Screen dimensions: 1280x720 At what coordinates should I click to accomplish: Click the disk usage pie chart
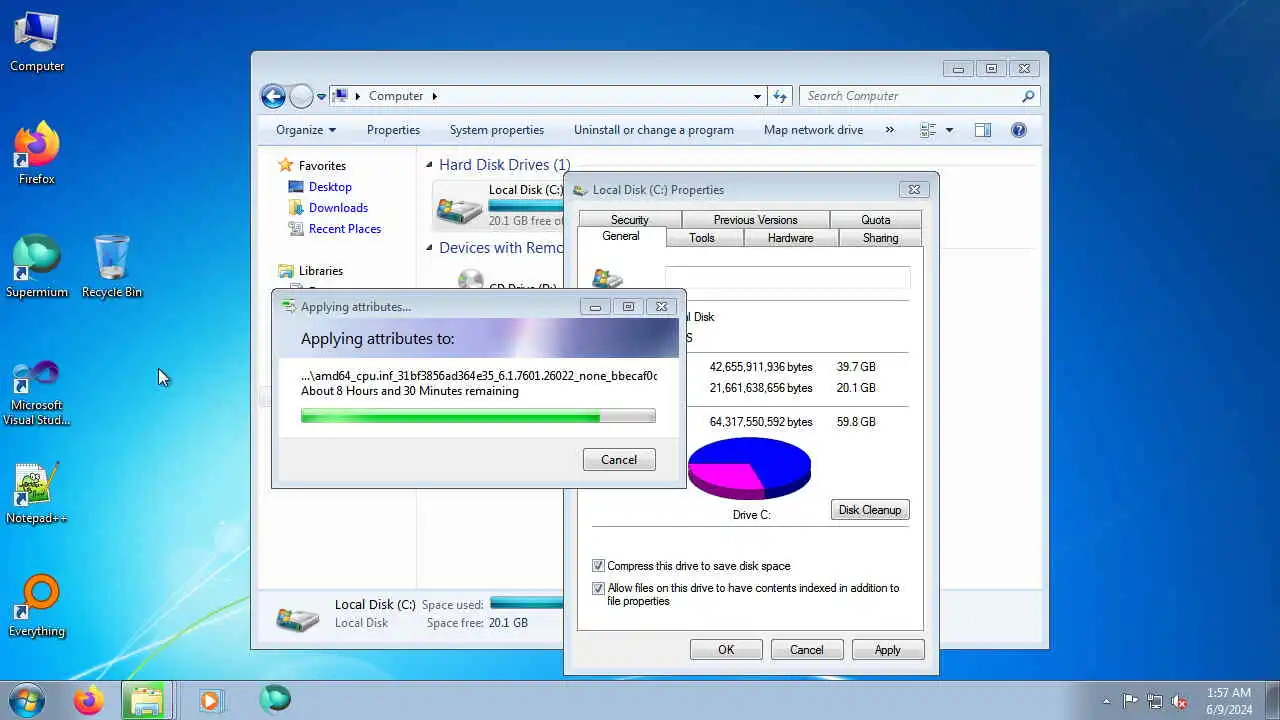click(x=749, y=467)
